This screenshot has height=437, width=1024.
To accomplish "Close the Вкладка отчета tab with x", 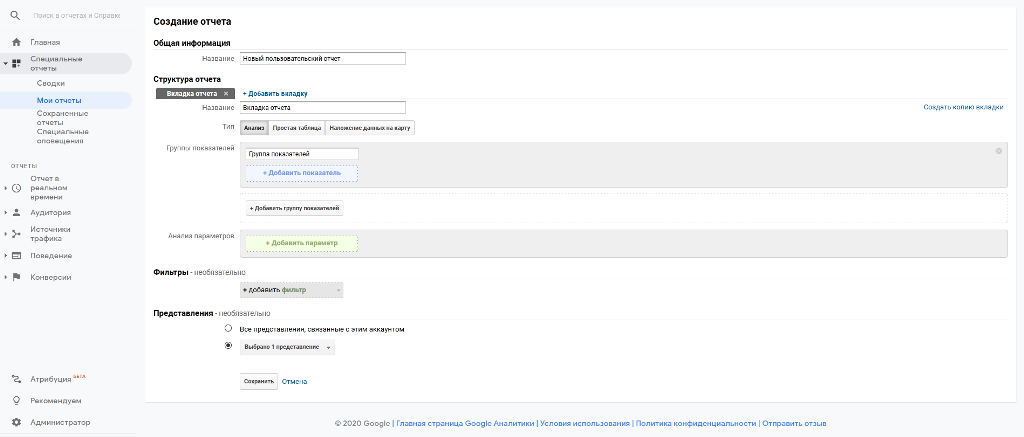I will point(225,93).
